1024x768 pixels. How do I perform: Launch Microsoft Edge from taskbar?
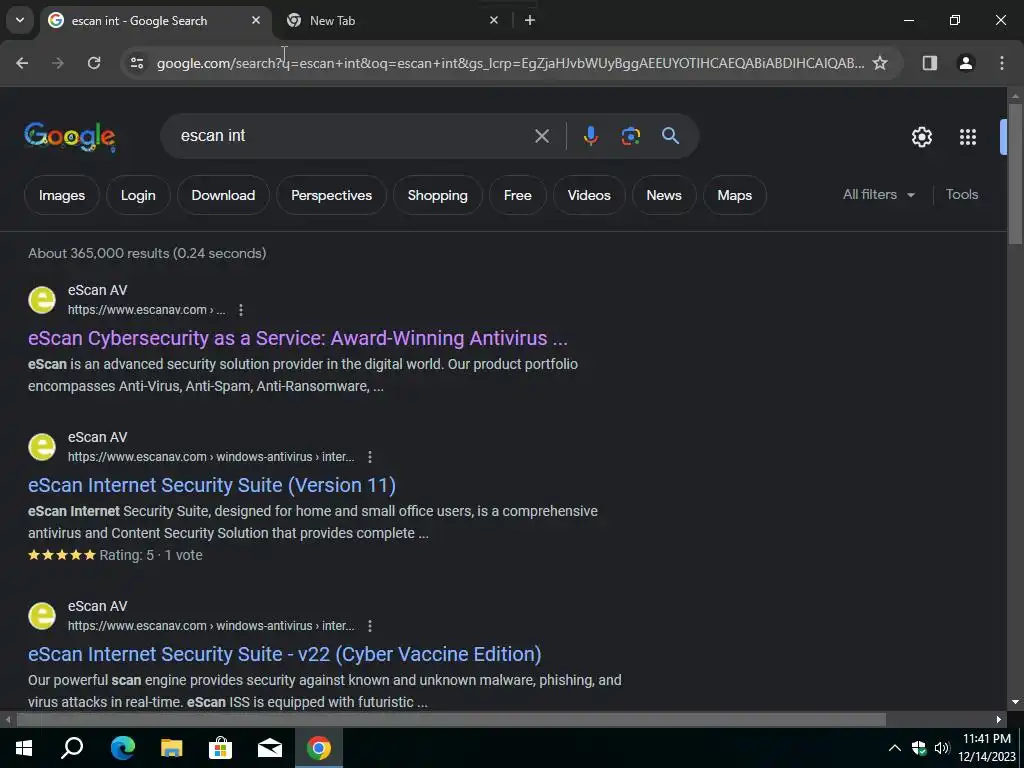coord(122,748)
